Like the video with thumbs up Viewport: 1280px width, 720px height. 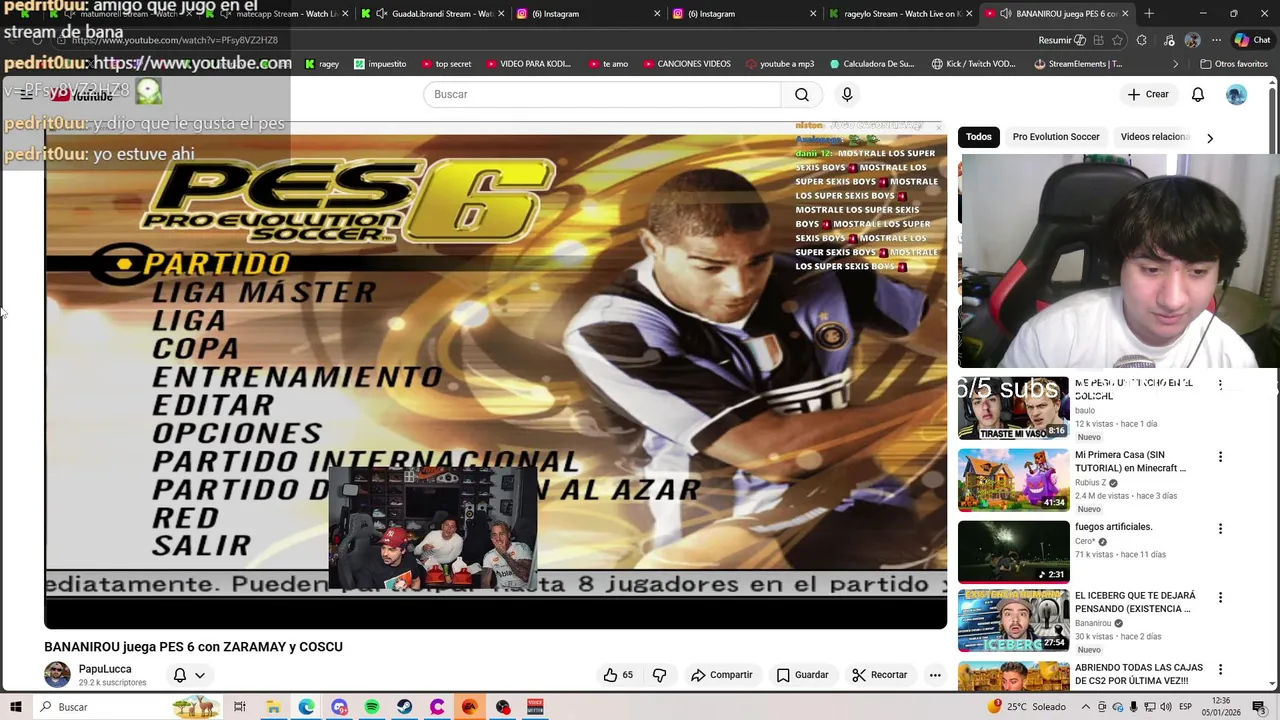click(x=618, y=675)
